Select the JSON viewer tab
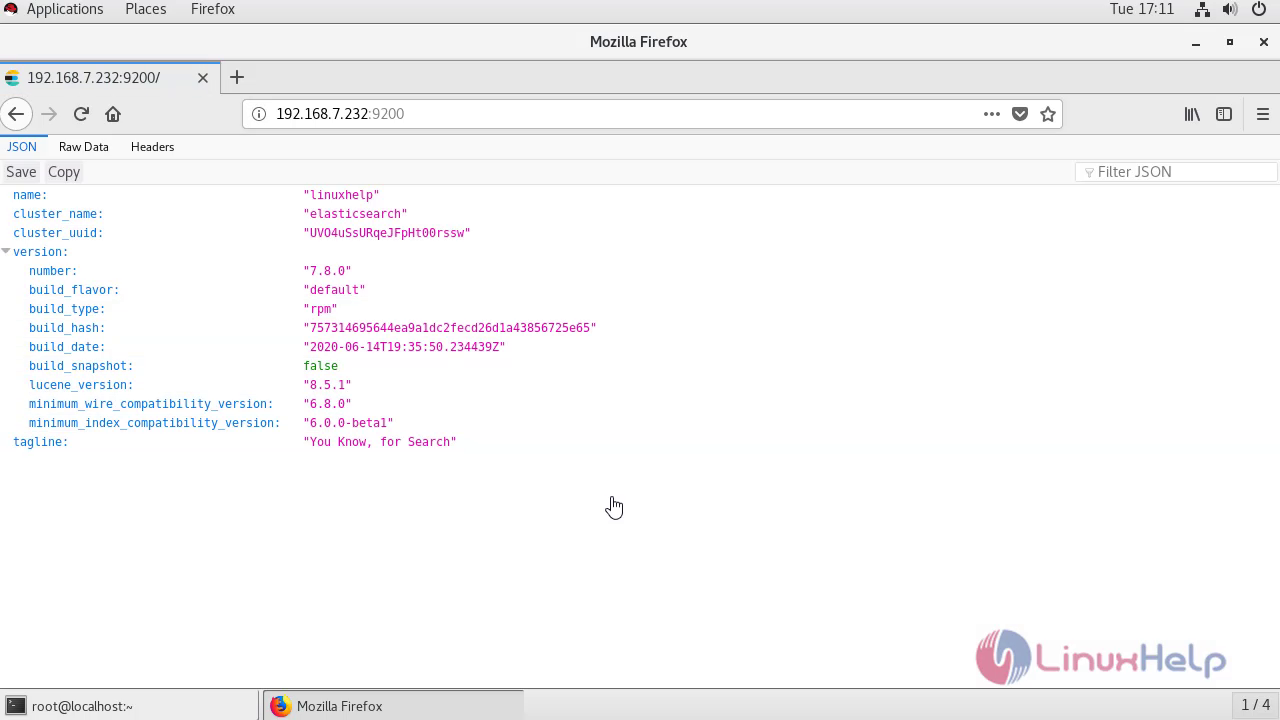 click(x=22, y=146)
